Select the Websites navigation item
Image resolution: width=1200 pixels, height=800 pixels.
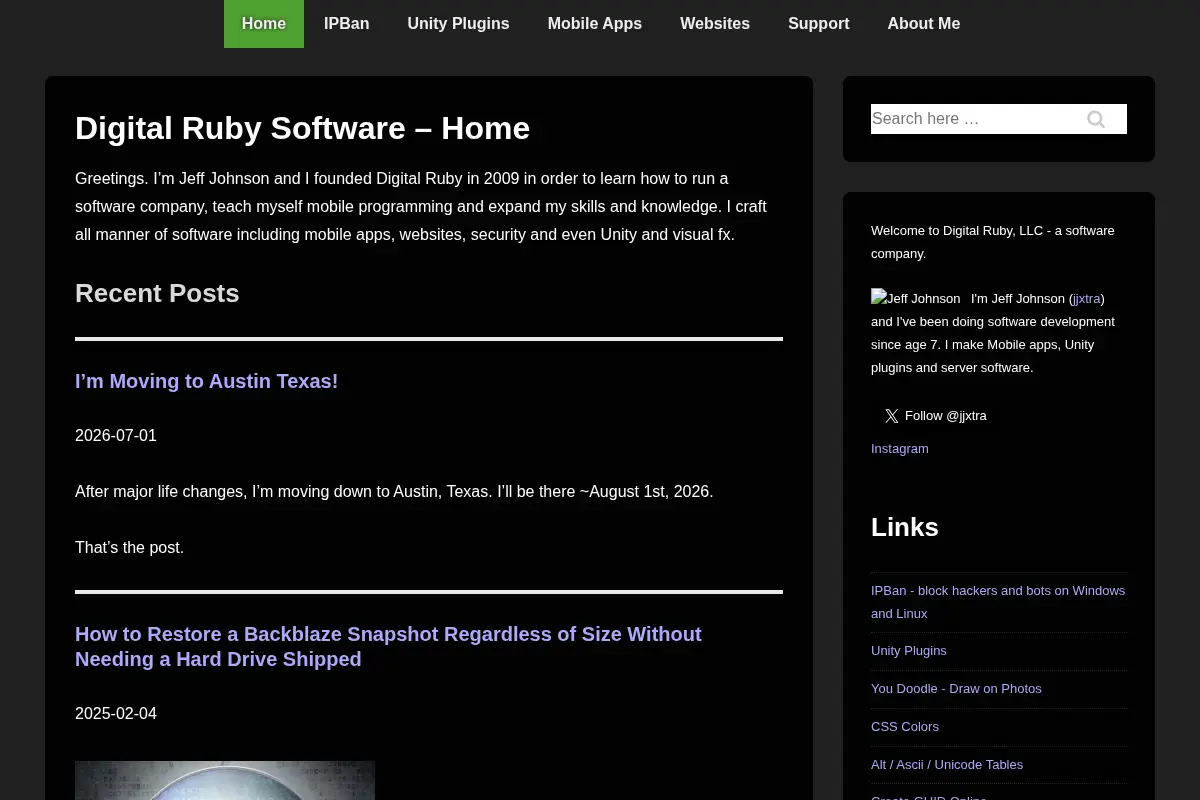point(715,24)
